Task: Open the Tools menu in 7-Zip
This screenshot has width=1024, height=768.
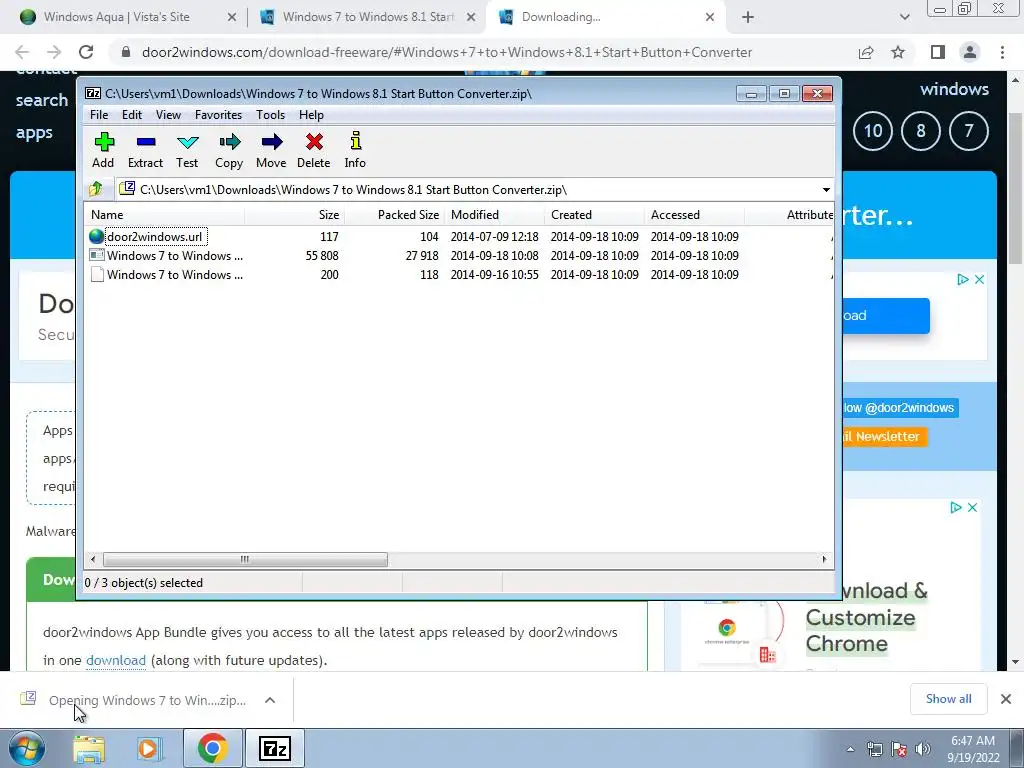Action: pyautogui.click(x=270, y=115)
